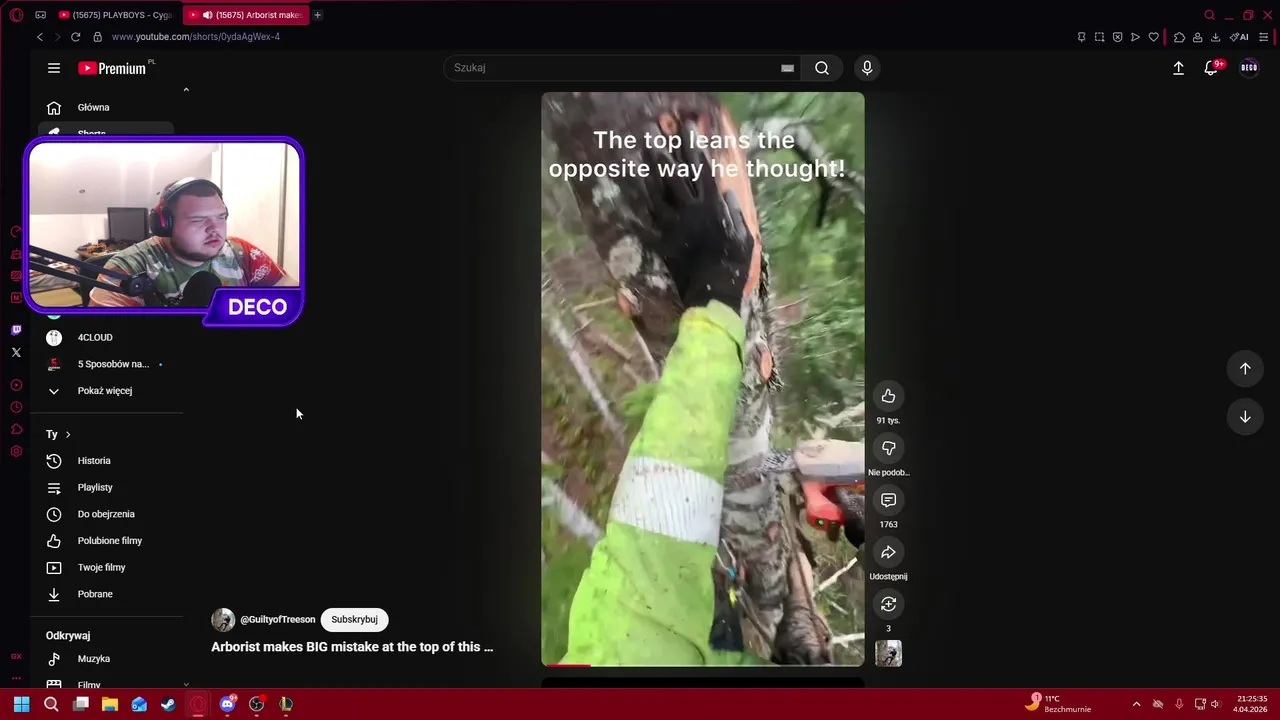Click the Short's title Arborist makes BIG mistake
The image size is (1280, 720).
352,647
